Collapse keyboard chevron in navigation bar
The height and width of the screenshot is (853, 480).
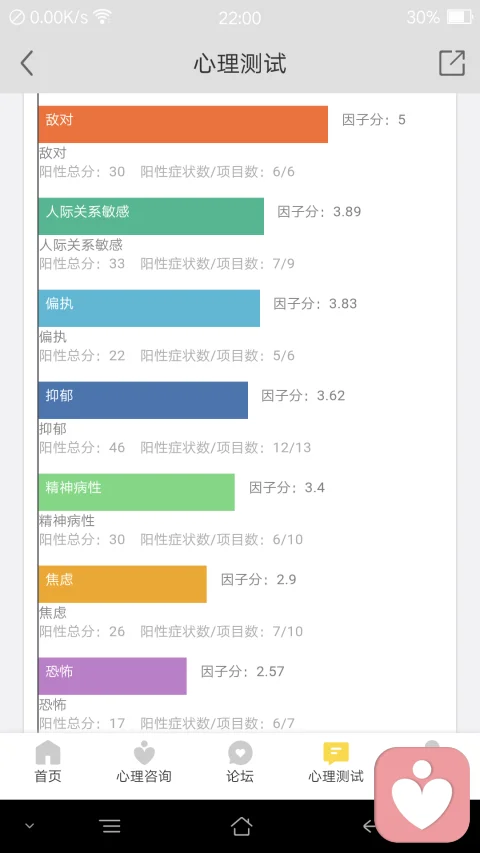coord(30,826)
